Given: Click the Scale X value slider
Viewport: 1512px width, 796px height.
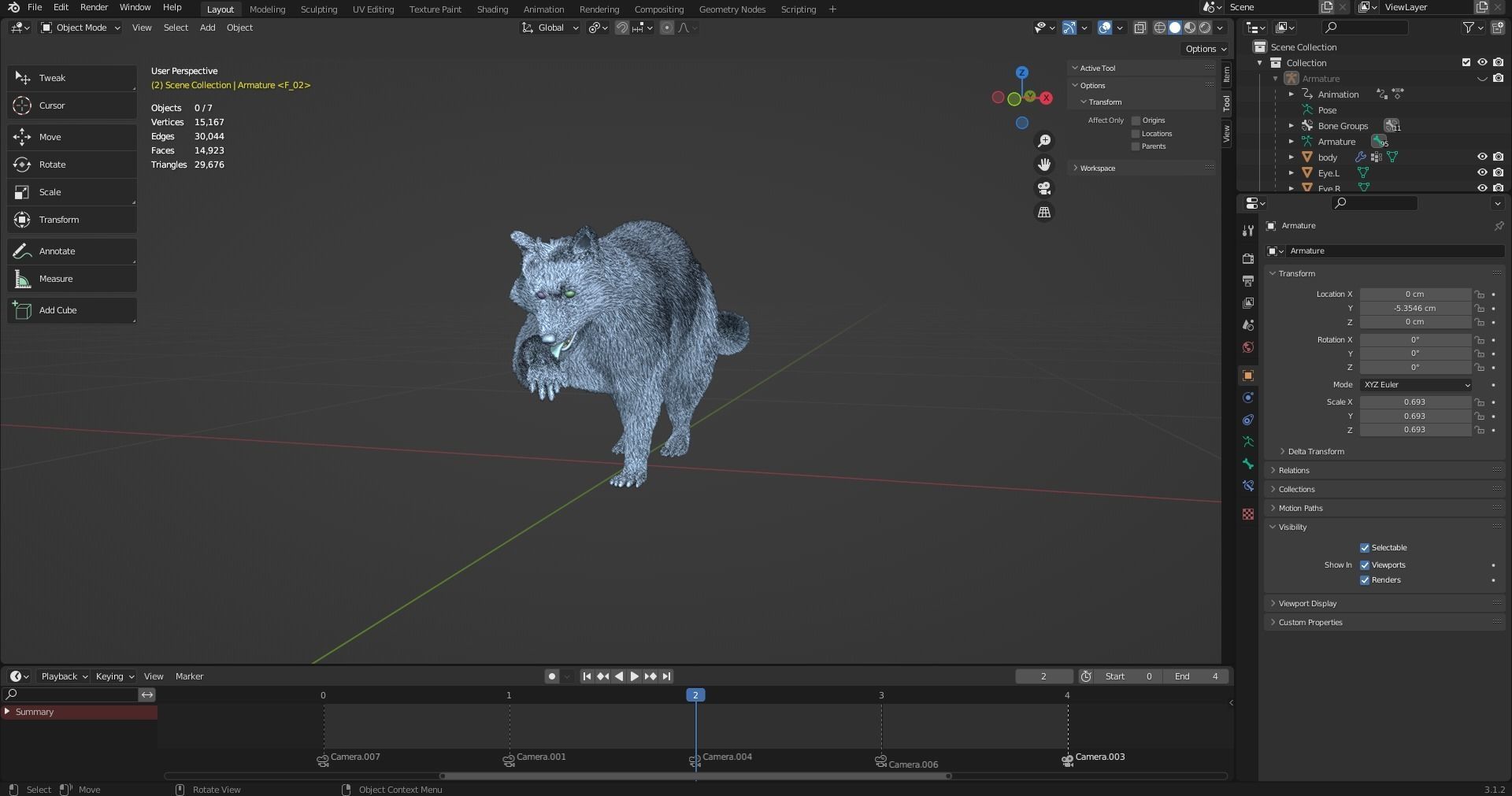Looking at the screenshot, I should tap(1415, 402).
